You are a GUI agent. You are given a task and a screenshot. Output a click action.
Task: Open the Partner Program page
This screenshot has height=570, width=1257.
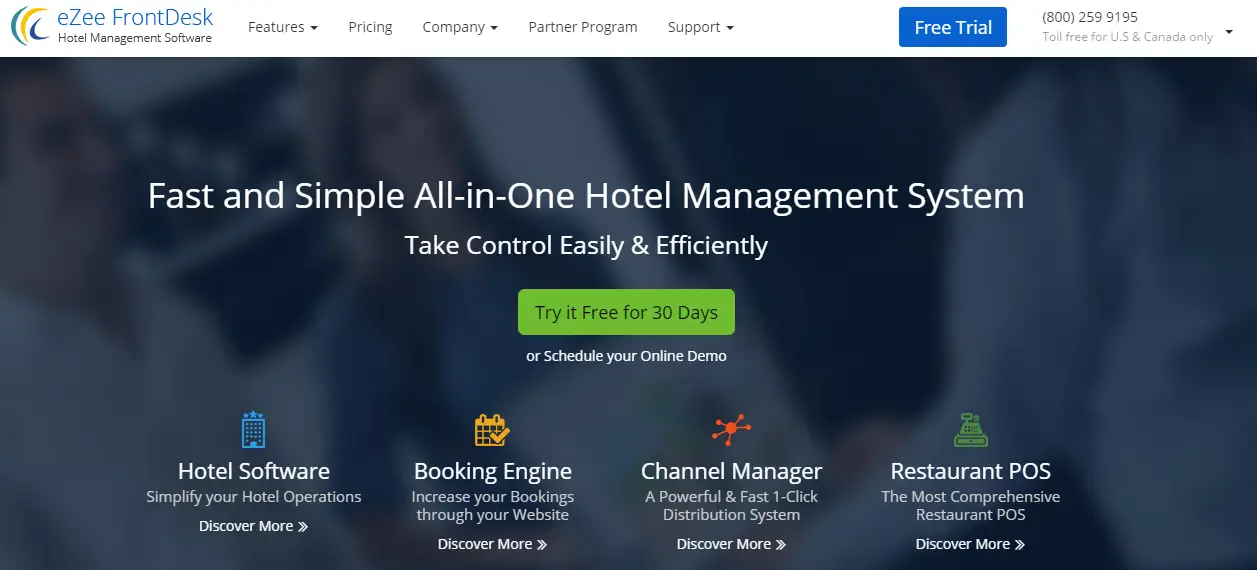click(x=583, y=27)
